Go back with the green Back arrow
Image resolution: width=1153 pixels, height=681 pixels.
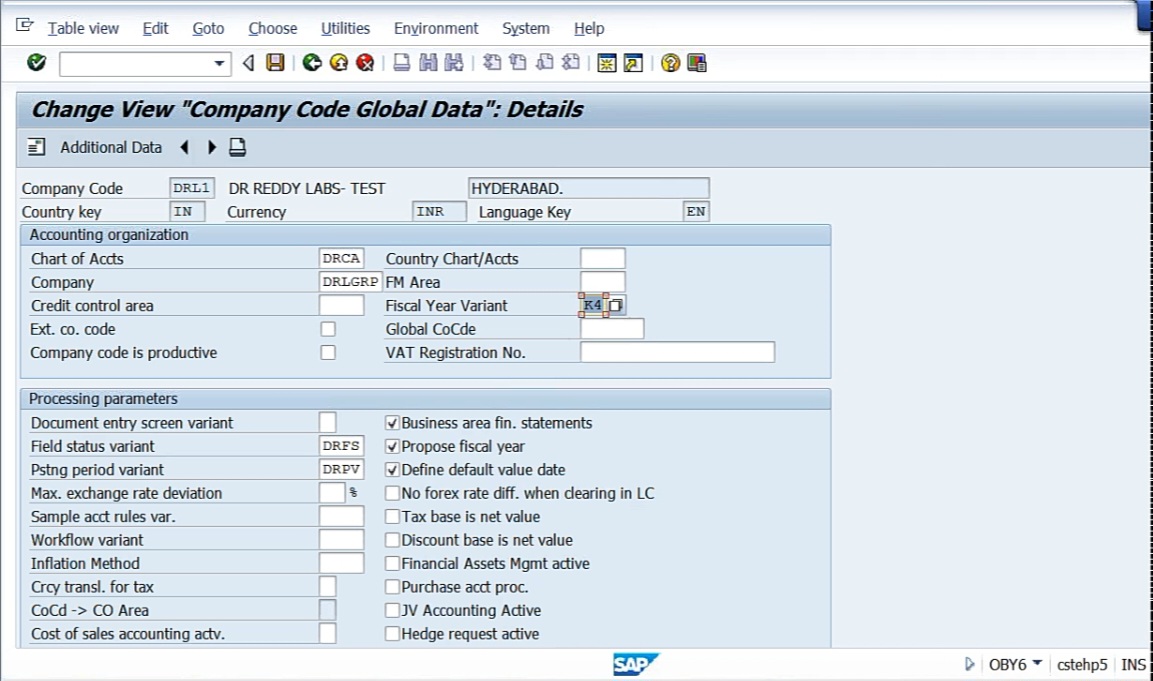coord(312,63)
